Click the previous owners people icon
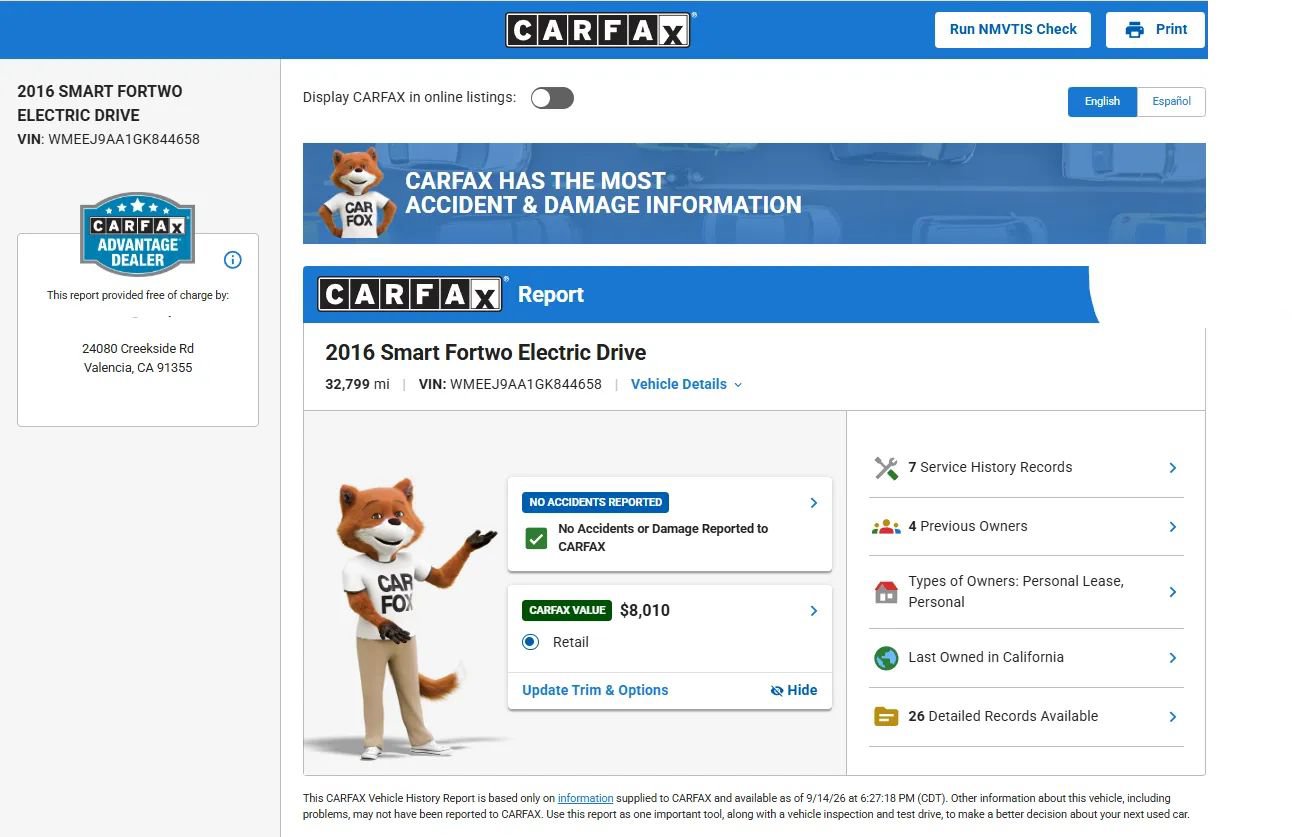The width and height of the screenshot is (1292, 837). point(886,527)
